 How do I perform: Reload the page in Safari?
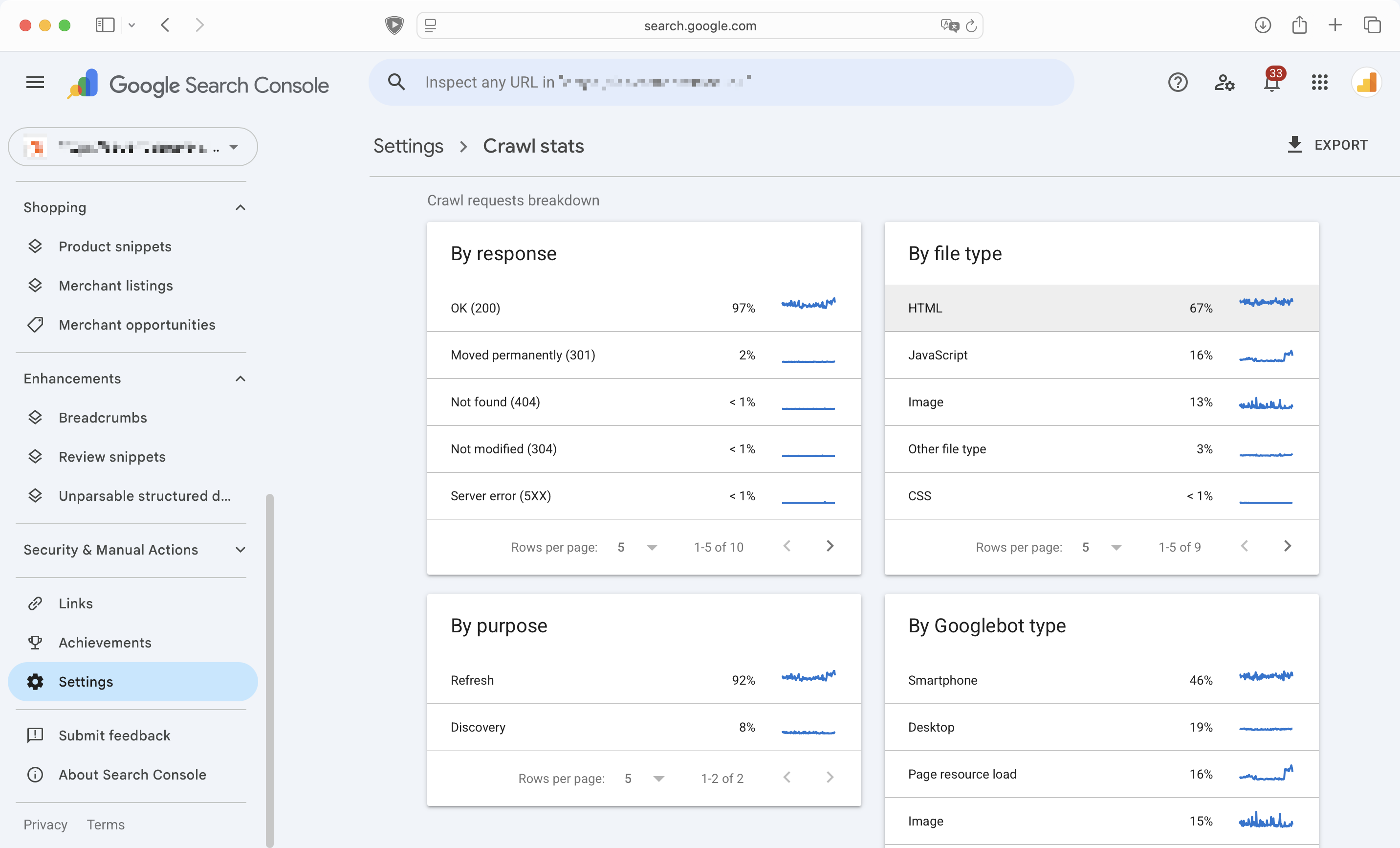(x=971, y=25)
